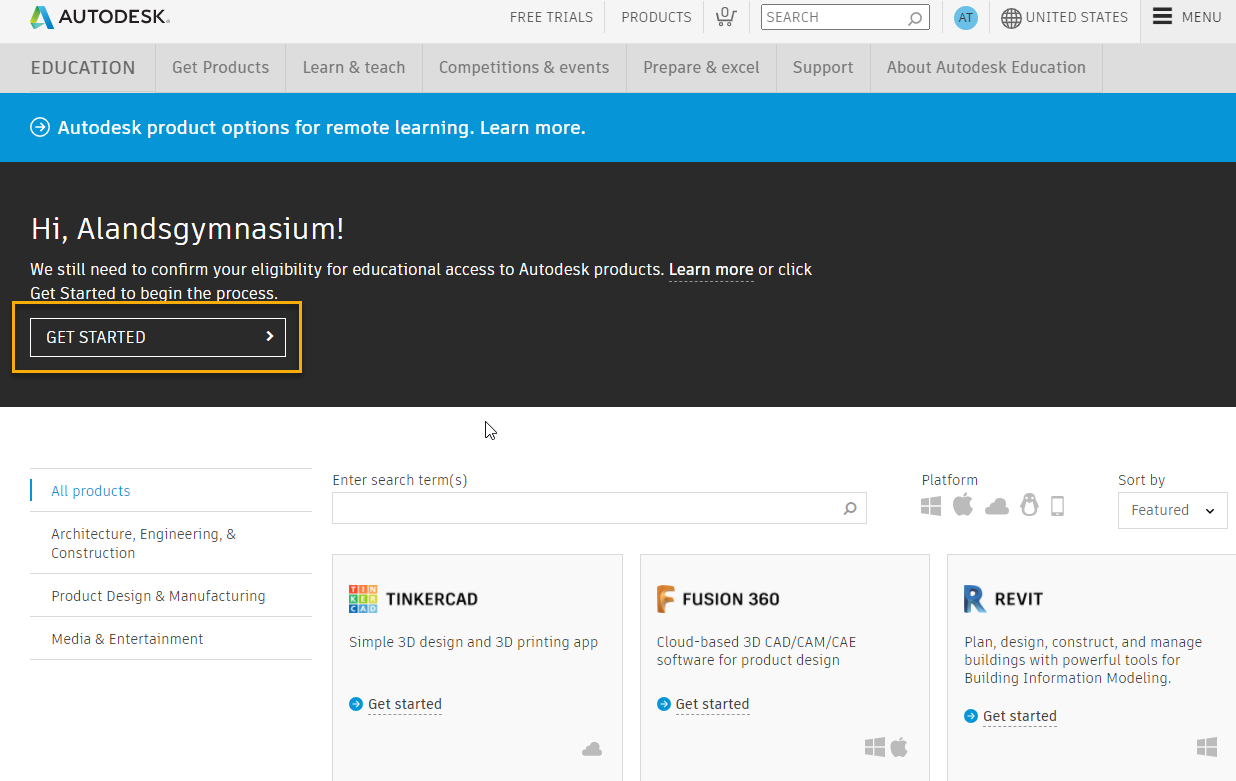The image size is (1236, 781).
Task: Click the search magnifier in top bar
Action: point(914,18)
